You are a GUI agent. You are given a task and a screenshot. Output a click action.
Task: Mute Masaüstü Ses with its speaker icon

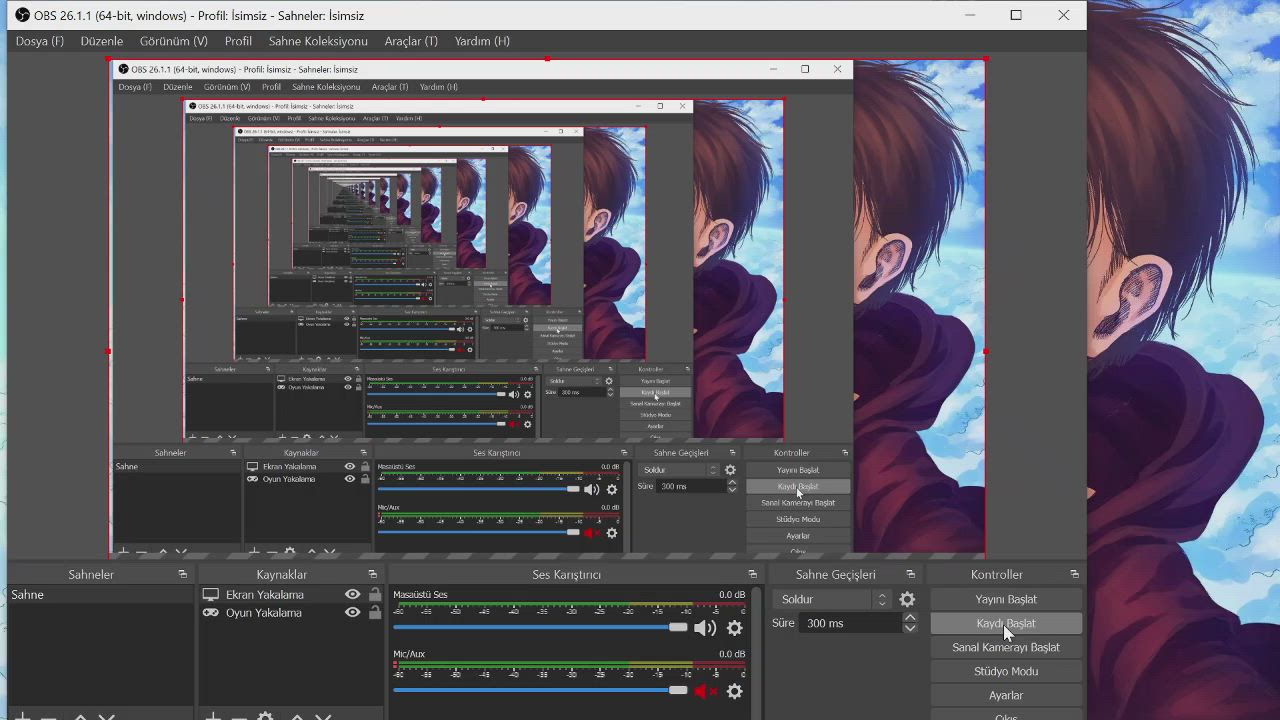[705, 628]
